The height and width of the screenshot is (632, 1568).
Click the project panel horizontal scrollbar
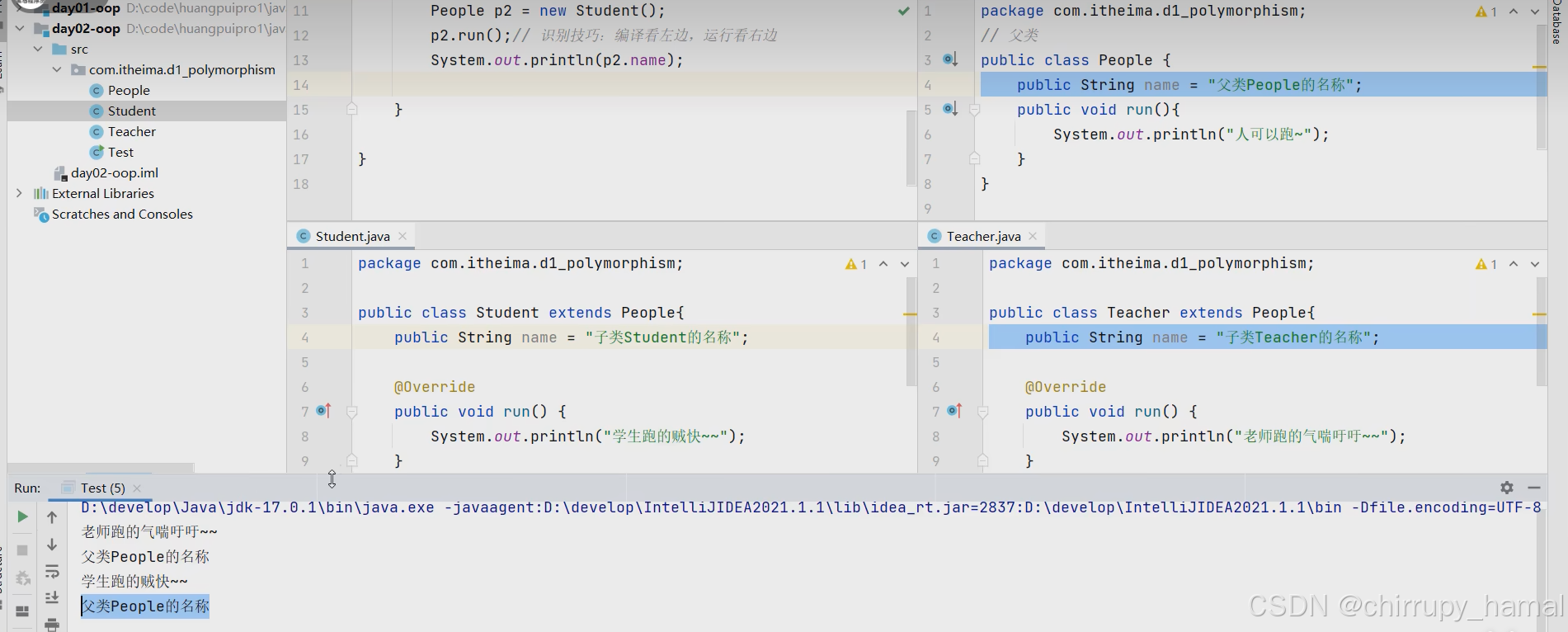point(101,467)
